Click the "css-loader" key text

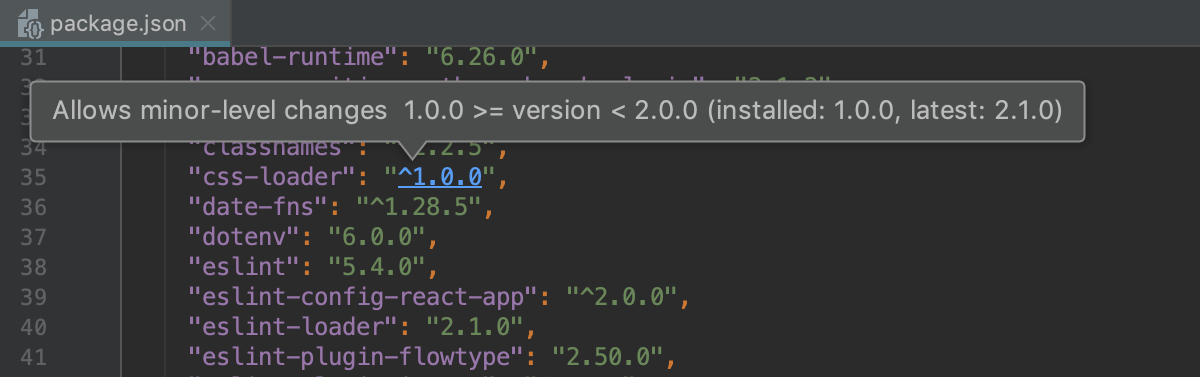point(280,178)
